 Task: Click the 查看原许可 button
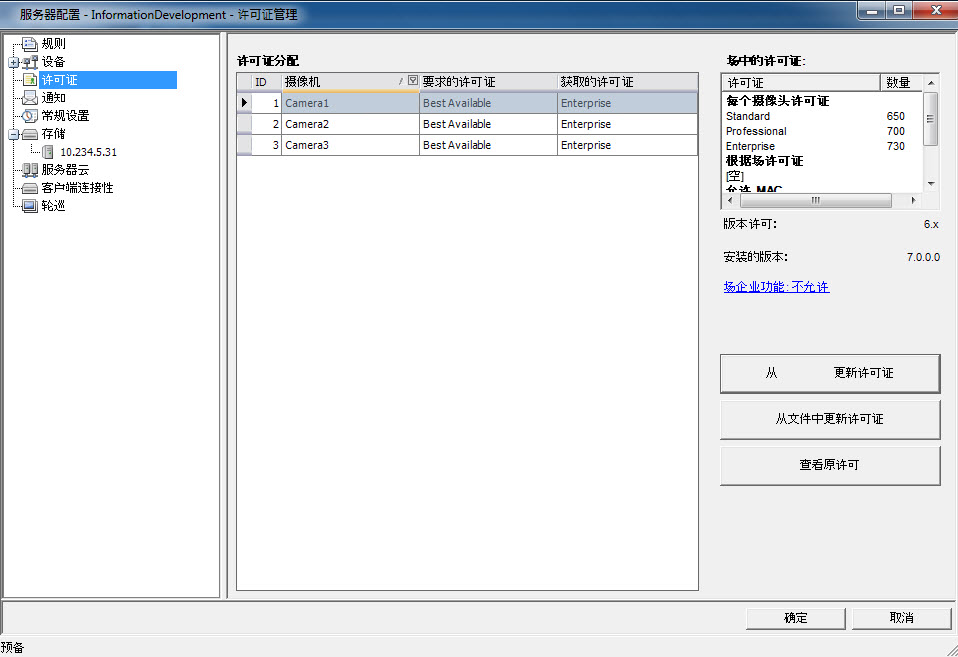830,465
